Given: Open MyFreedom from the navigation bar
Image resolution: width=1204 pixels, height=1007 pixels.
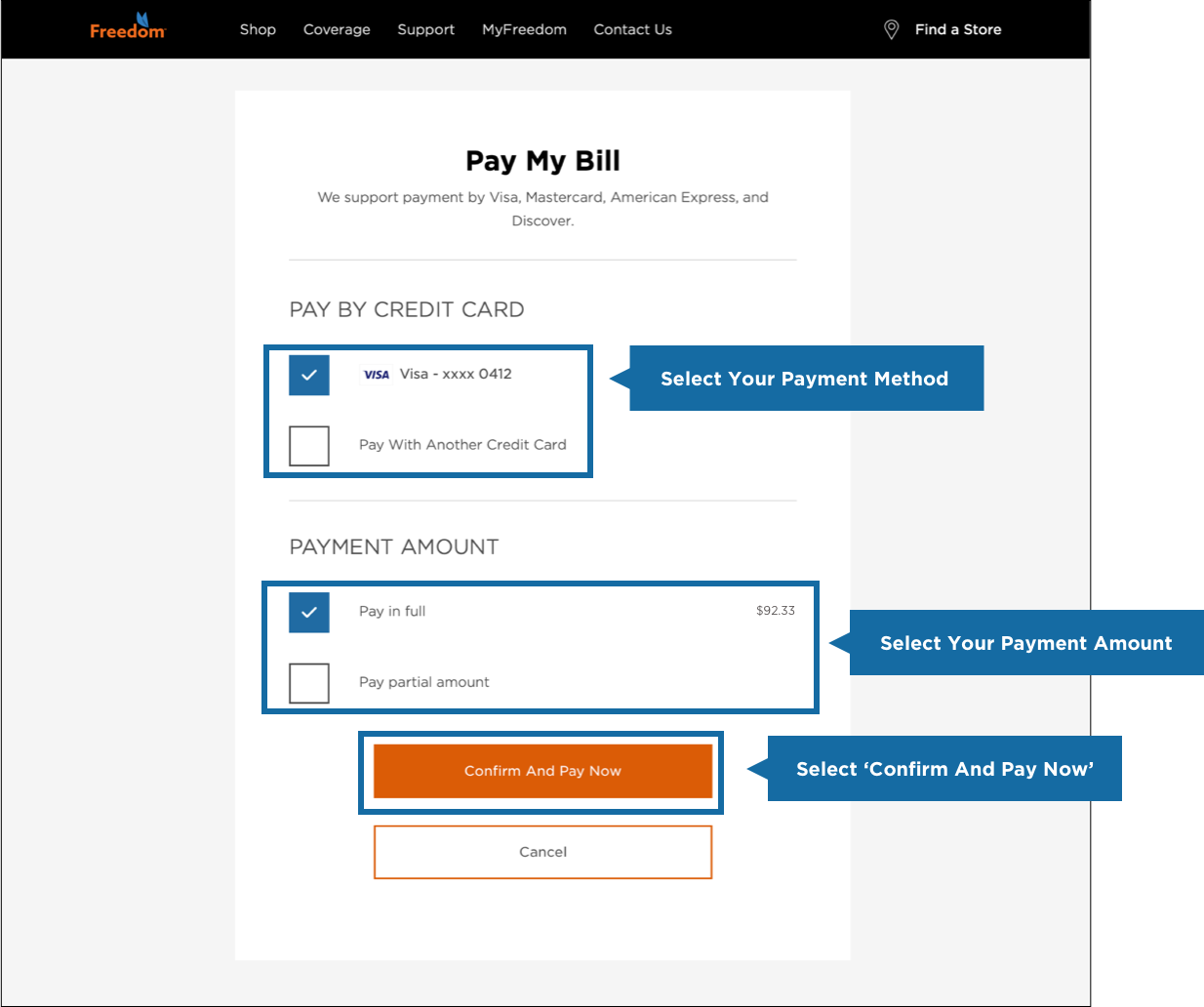Looking at the screenshot, I should point(524,29).
